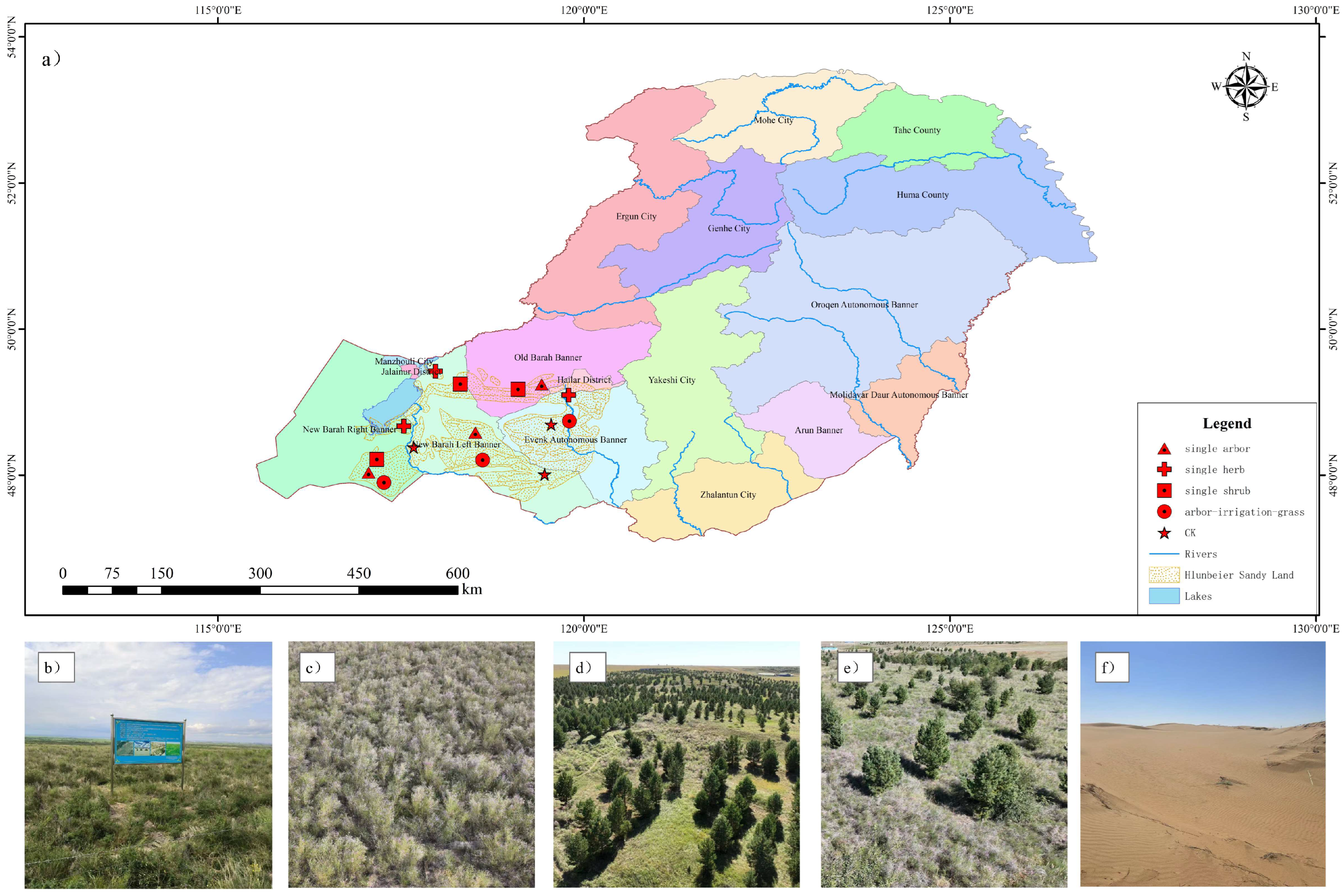Click the arbor-irrigation-grass circle in legend
The image size is (1344, 896).
tap(1164, 512)
